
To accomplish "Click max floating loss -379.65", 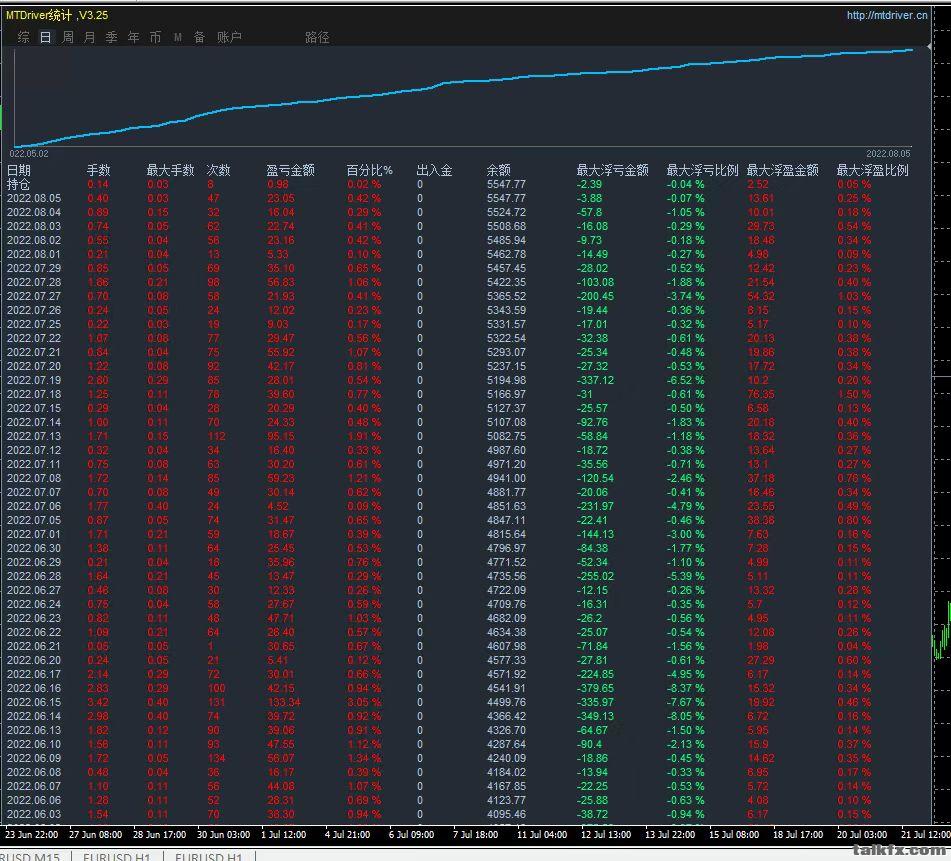I will (595, 688).
